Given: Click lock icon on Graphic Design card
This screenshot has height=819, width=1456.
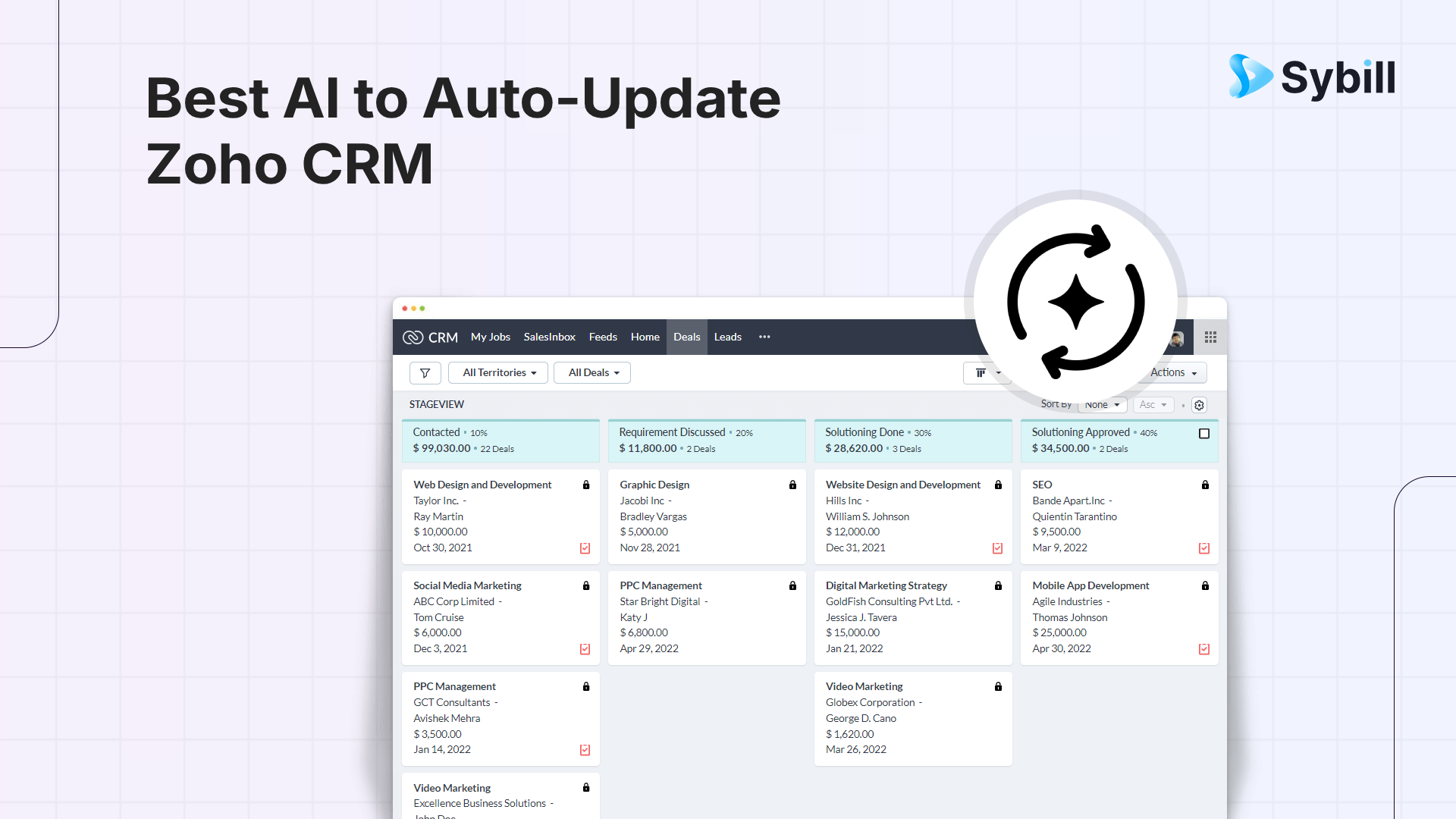Looking at the screenshot, I should (x=792, y=485).
